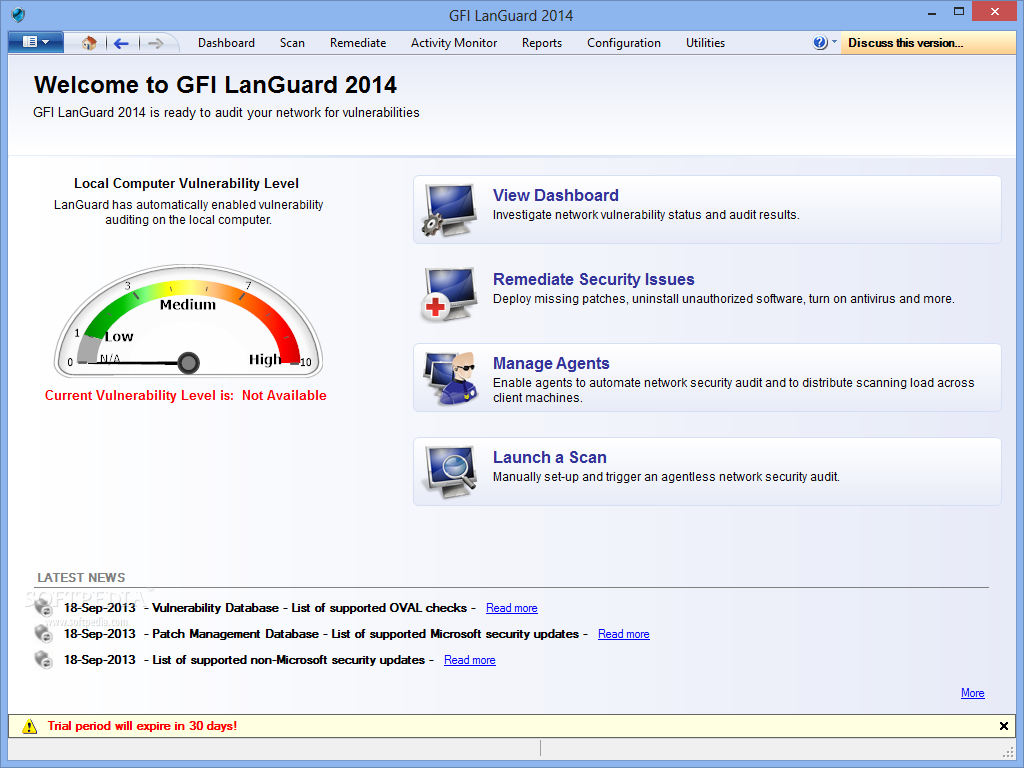Click the 'Local Computer Vulnerability Level' heading
1024x768 pixels.
[186, 184]
